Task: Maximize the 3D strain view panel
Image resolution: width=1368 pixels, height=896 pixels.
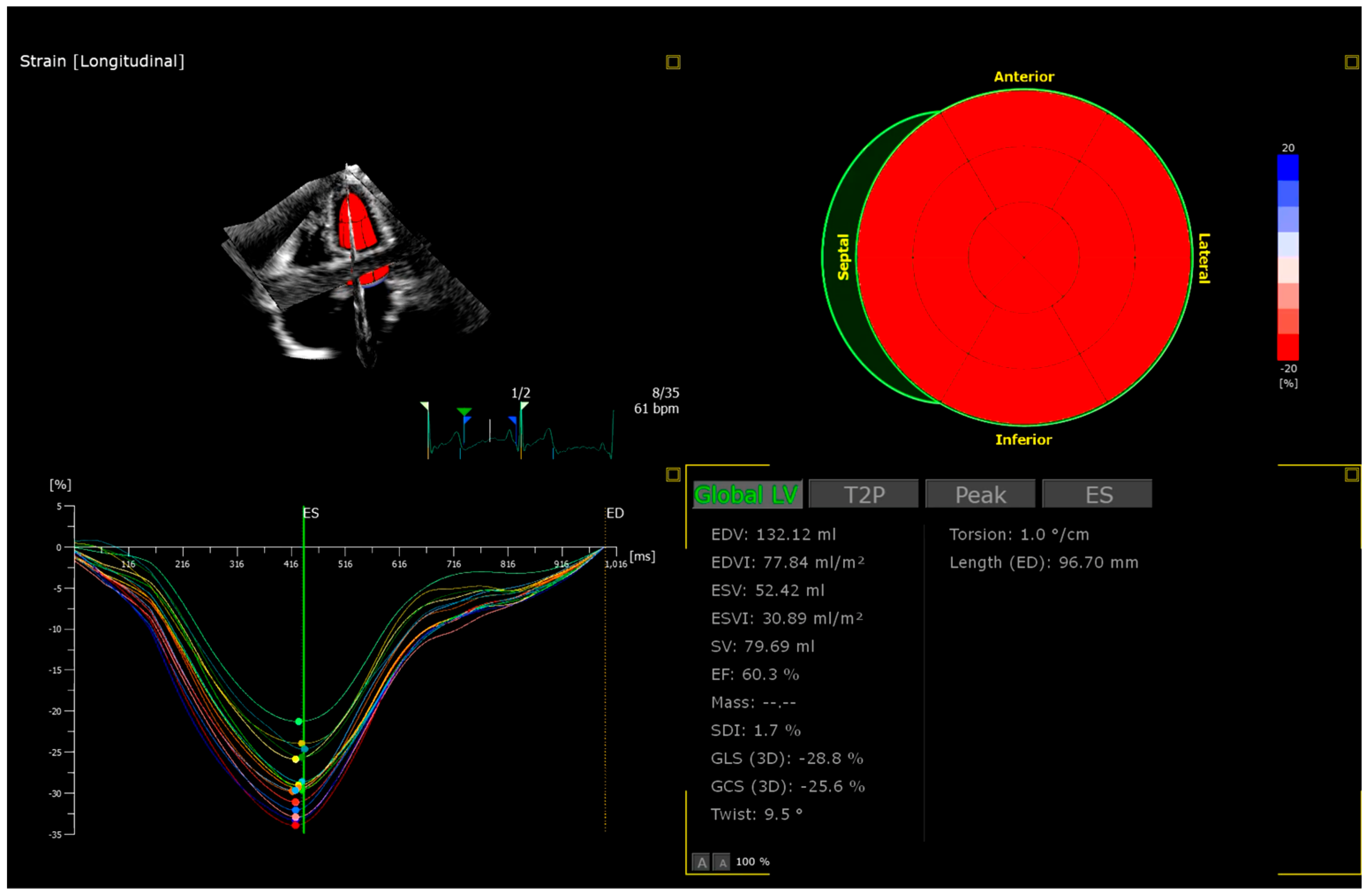Action: [672, 62]
